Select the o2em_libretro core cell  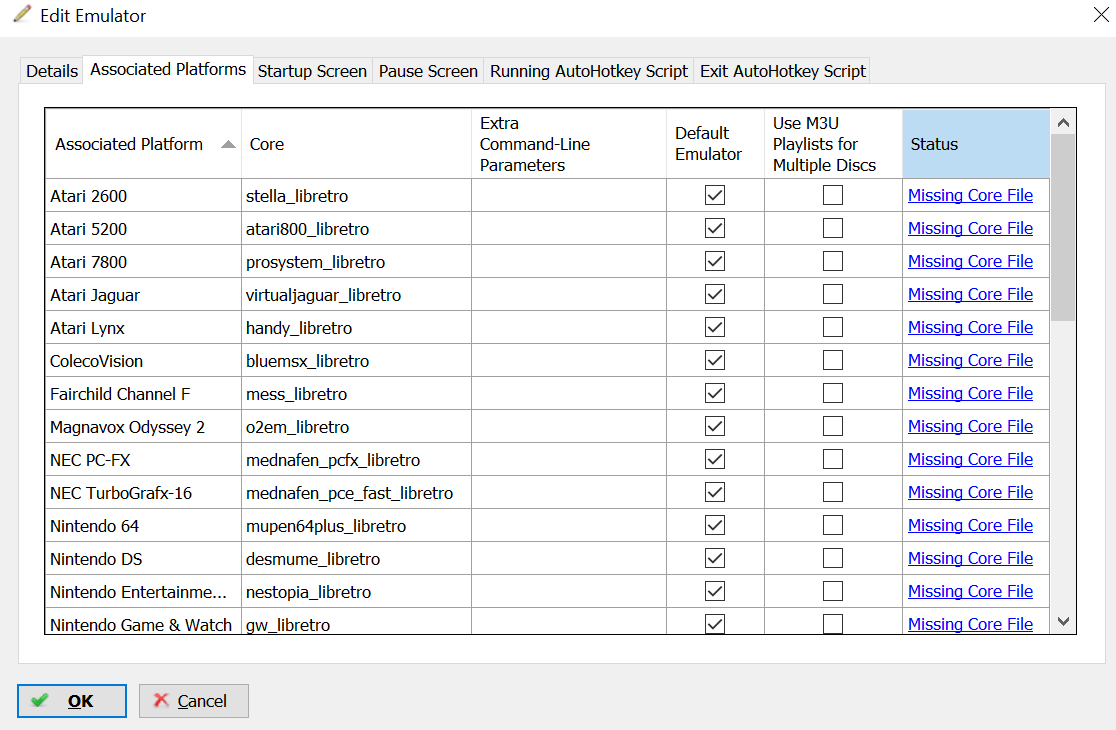click(356, 427)
